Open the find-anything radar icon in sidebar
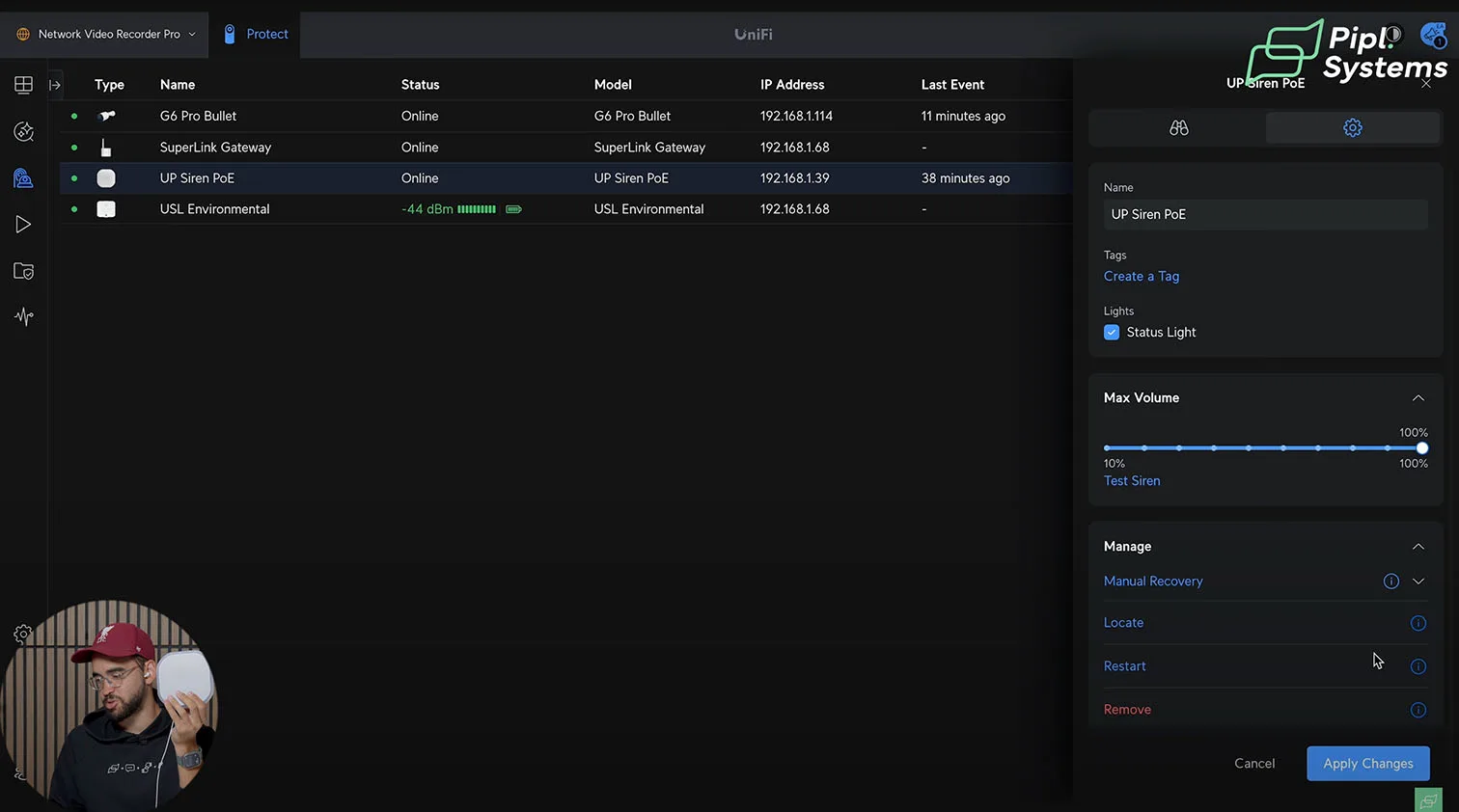Image resolution: width=1459 pixels, height=812 pixels. pyautogui.click(x=23, y=131)
